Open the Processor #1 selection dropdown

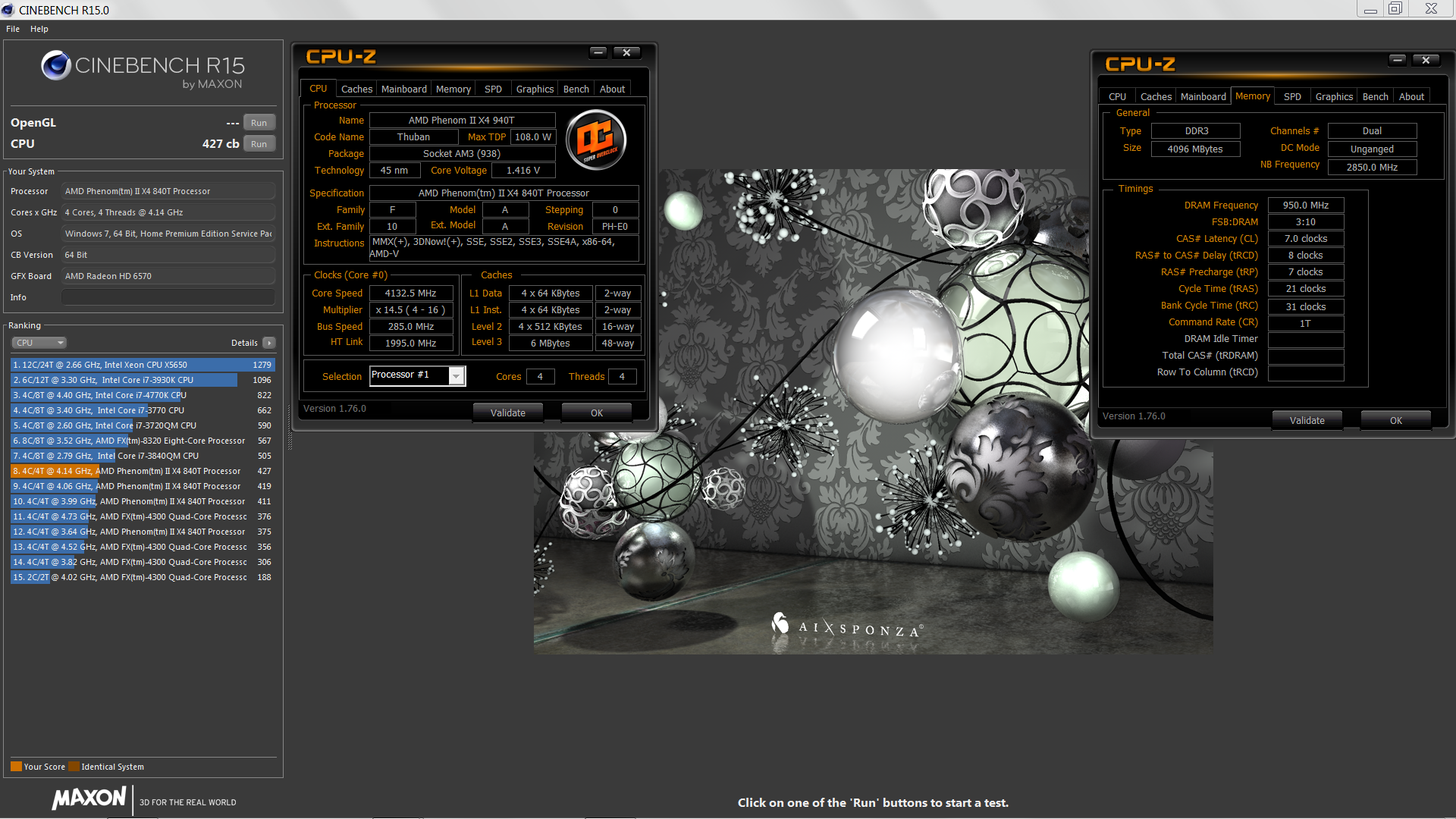[457, 376]
